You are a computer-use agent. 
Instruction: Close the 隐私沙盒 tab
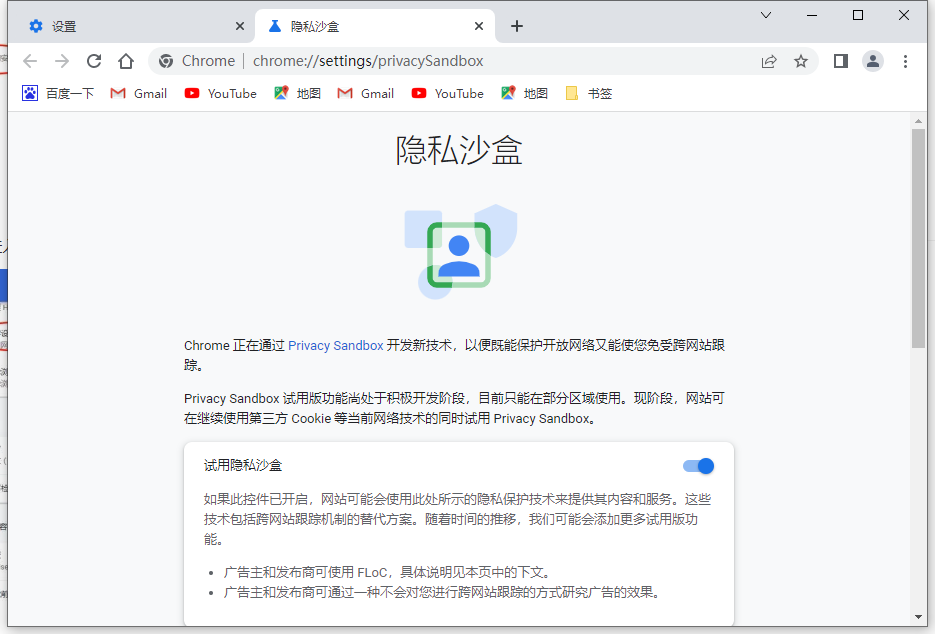click(479, 26)
